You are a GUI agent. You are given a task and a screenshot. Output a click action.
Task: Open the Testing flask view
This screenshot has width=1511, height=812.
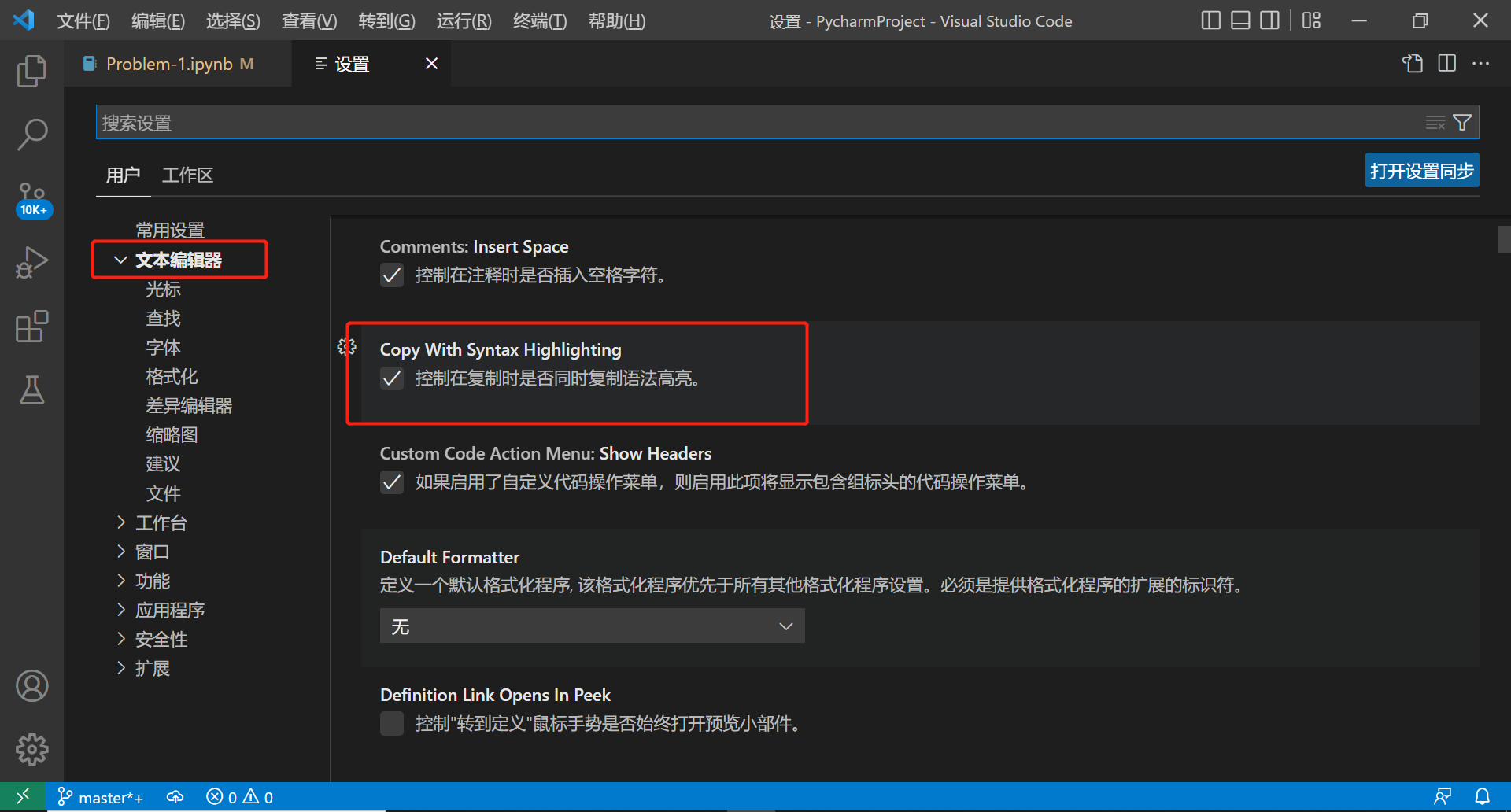click(31, 389)
